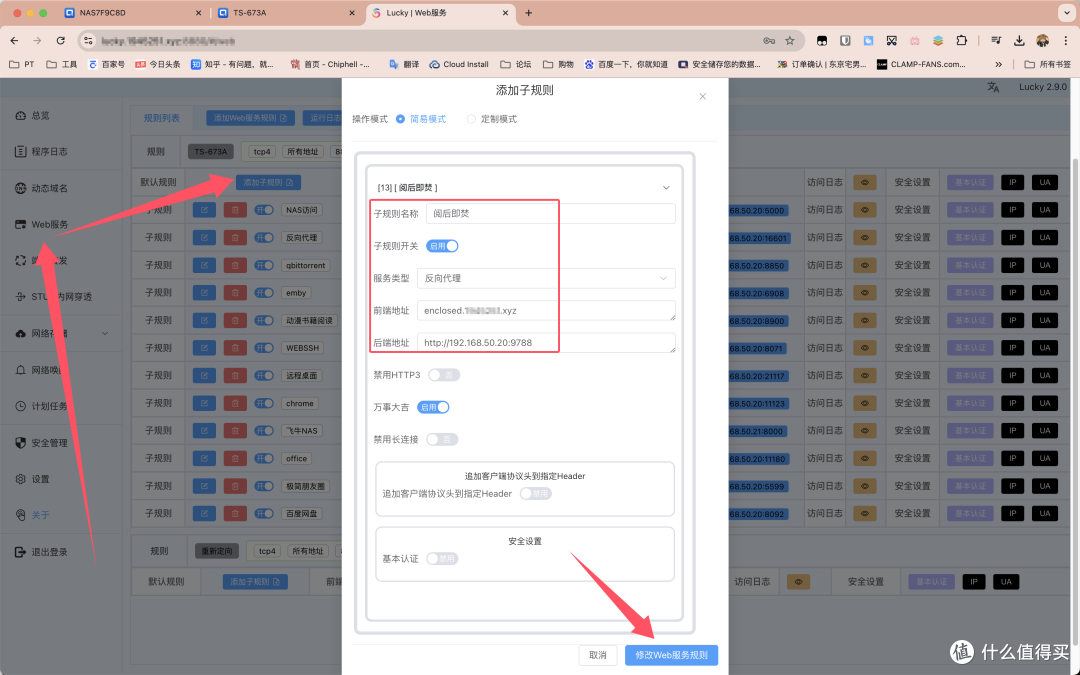
Task: Open 程序日志 in the sidebar
Action: point(41,152)
